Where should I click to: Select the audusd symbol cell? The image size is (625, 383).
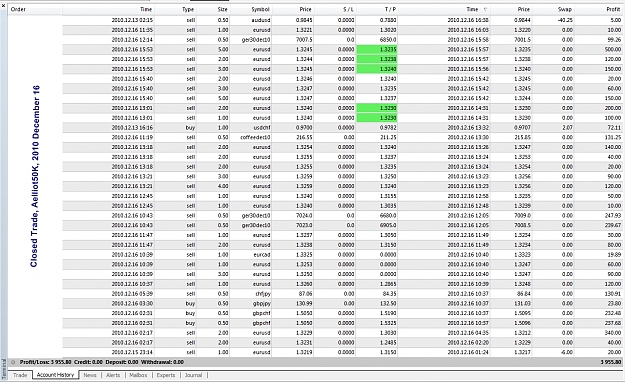pyautogui.click(x=261, y=20)
